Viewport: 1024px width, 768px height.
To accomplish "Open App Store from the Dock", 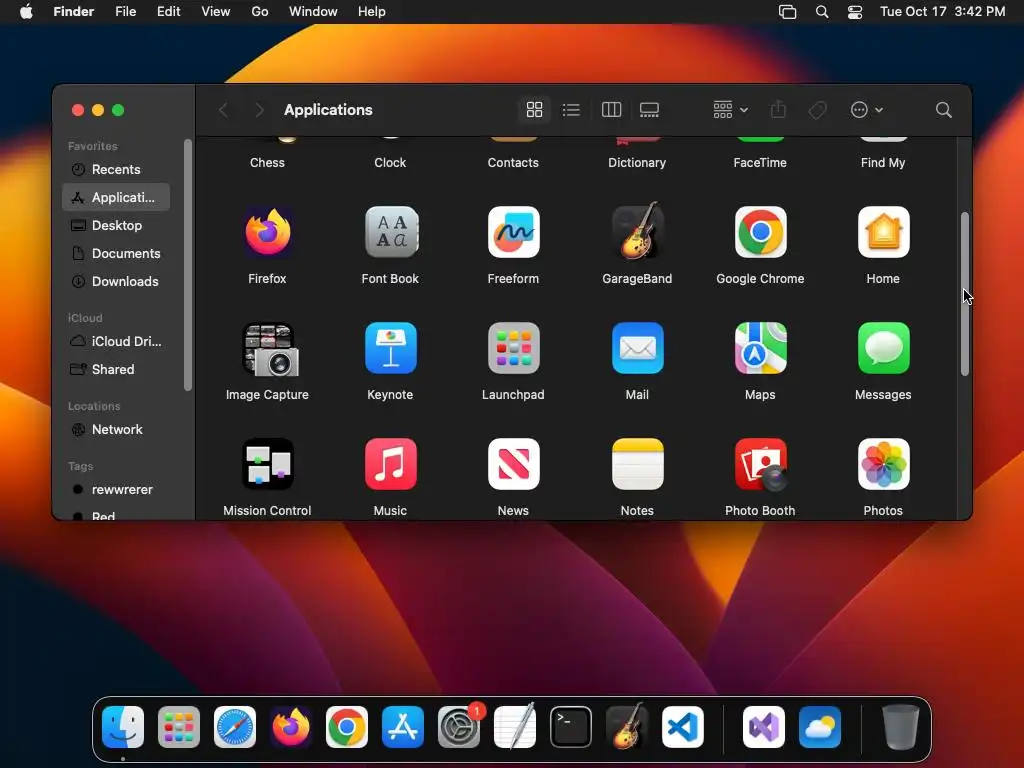I will (403, 727).
